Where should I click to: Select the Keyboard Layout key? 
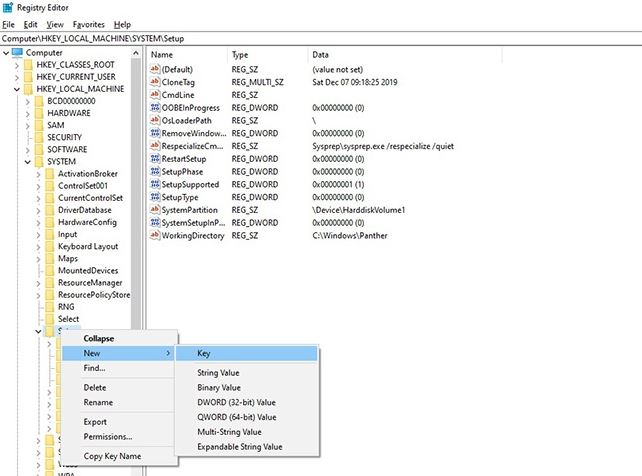(x=88, y=246)
